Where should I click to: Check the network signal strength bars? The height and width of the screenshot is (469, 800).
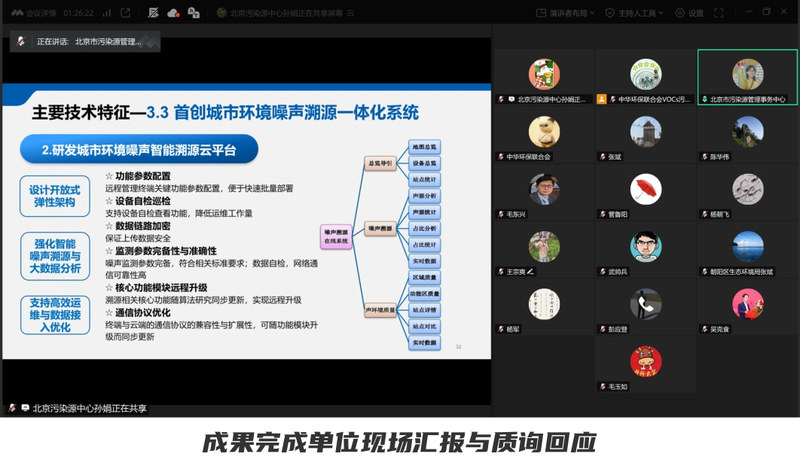point(107,13)
